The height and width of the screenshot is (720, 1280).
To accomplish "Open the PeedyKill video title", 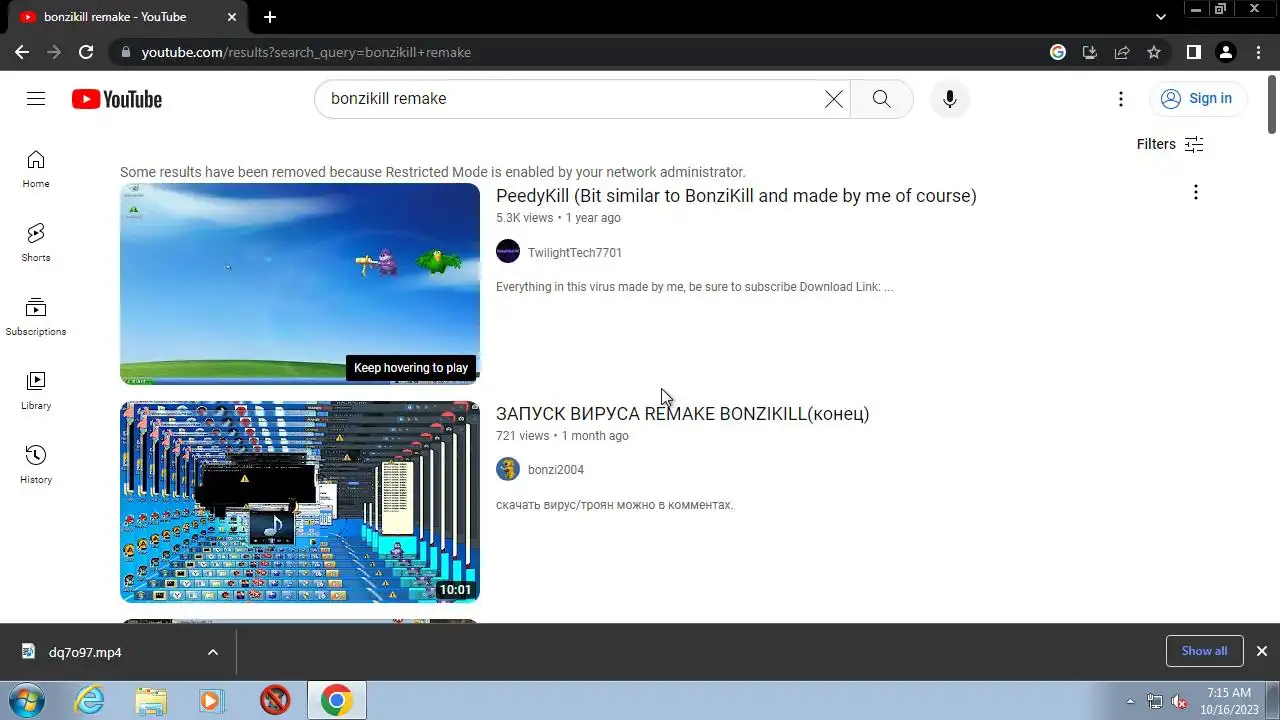I will tap(736, 196).
